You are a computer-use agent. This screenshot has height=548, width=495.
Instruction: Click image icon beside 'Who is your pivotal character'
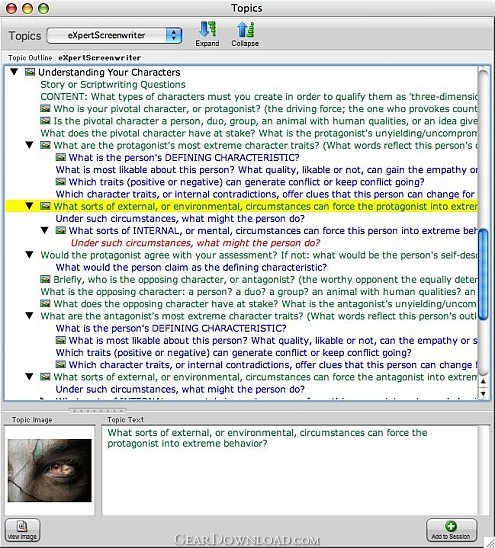point(45,108)
